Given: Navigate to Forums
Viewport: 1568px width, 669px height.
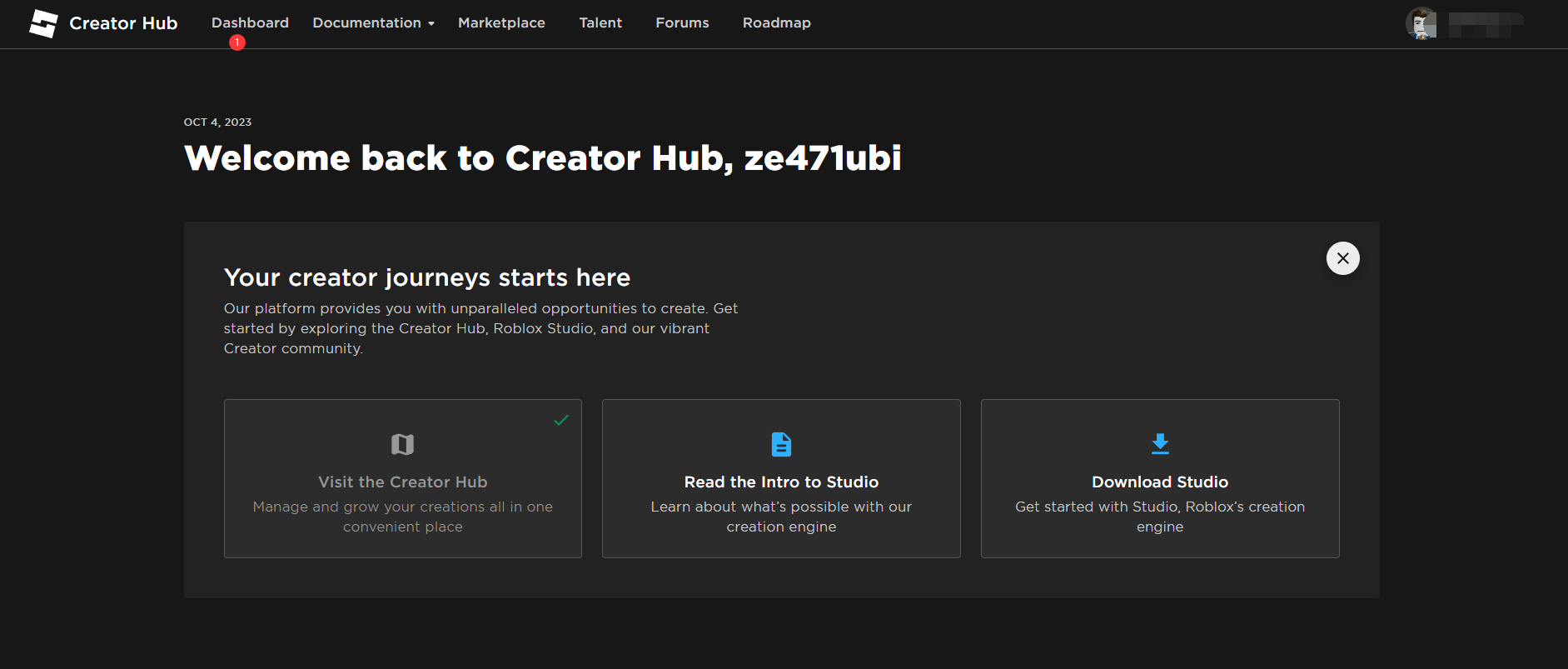Looking at the screenshot, I should [x=682, y=22].
